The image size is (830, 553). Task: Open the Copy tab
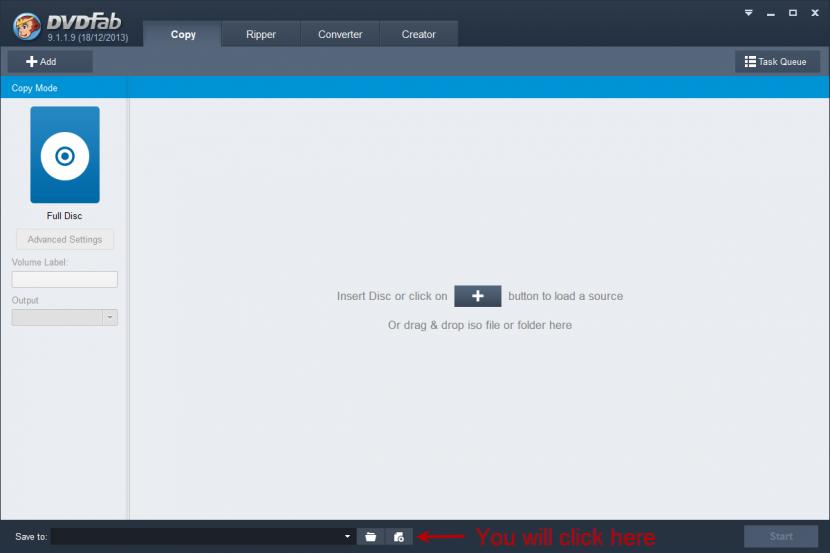coord(183,34)
